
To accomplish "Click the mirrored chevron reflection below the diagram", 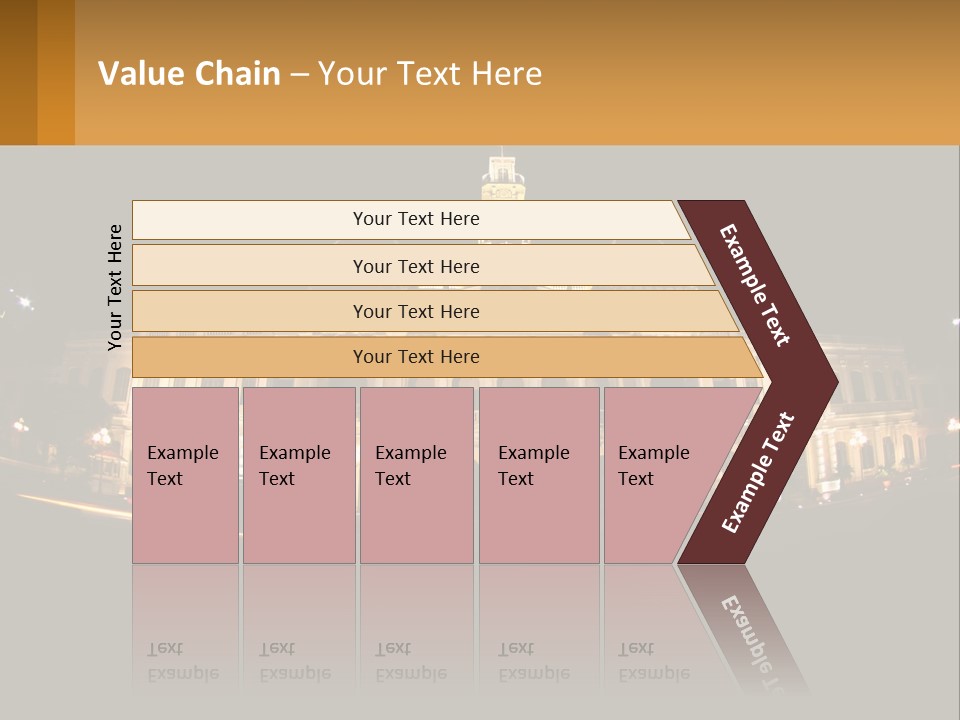I will (x=747, y=628).
